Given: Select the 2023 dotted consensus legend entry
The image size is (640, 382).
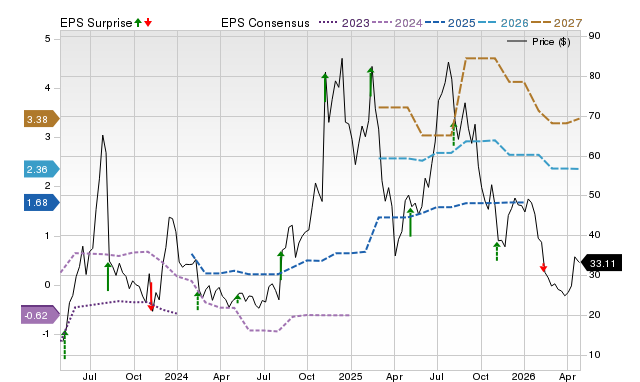Looking at the screenshot, I should click(344, 23).
